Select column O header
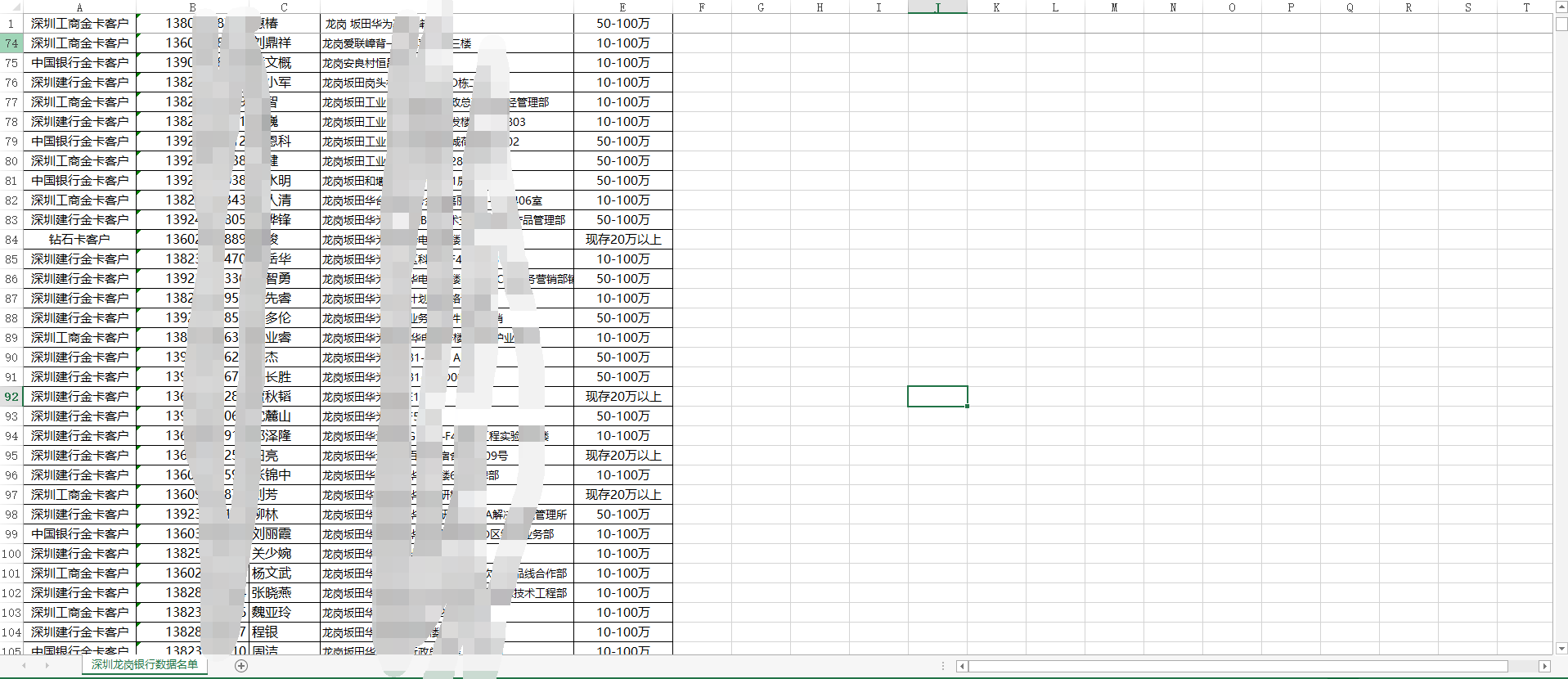 (1232, 7)
